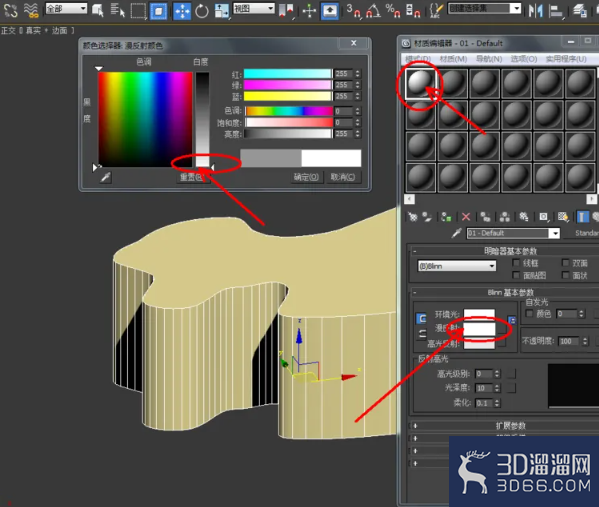
Task: Click 取消(C) in the color selector
Action: (x=343, y=177)
